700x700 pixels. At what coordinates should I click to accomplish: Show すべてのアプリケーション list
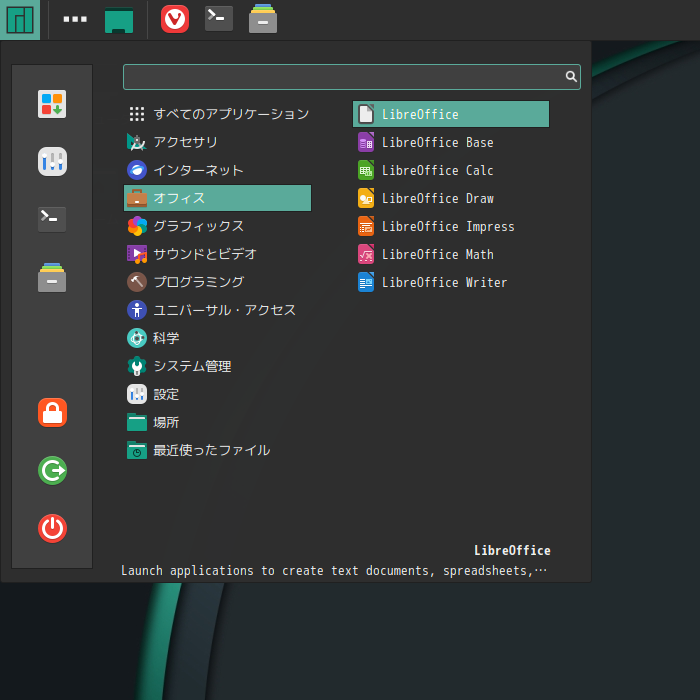click(x=230, y=114)
